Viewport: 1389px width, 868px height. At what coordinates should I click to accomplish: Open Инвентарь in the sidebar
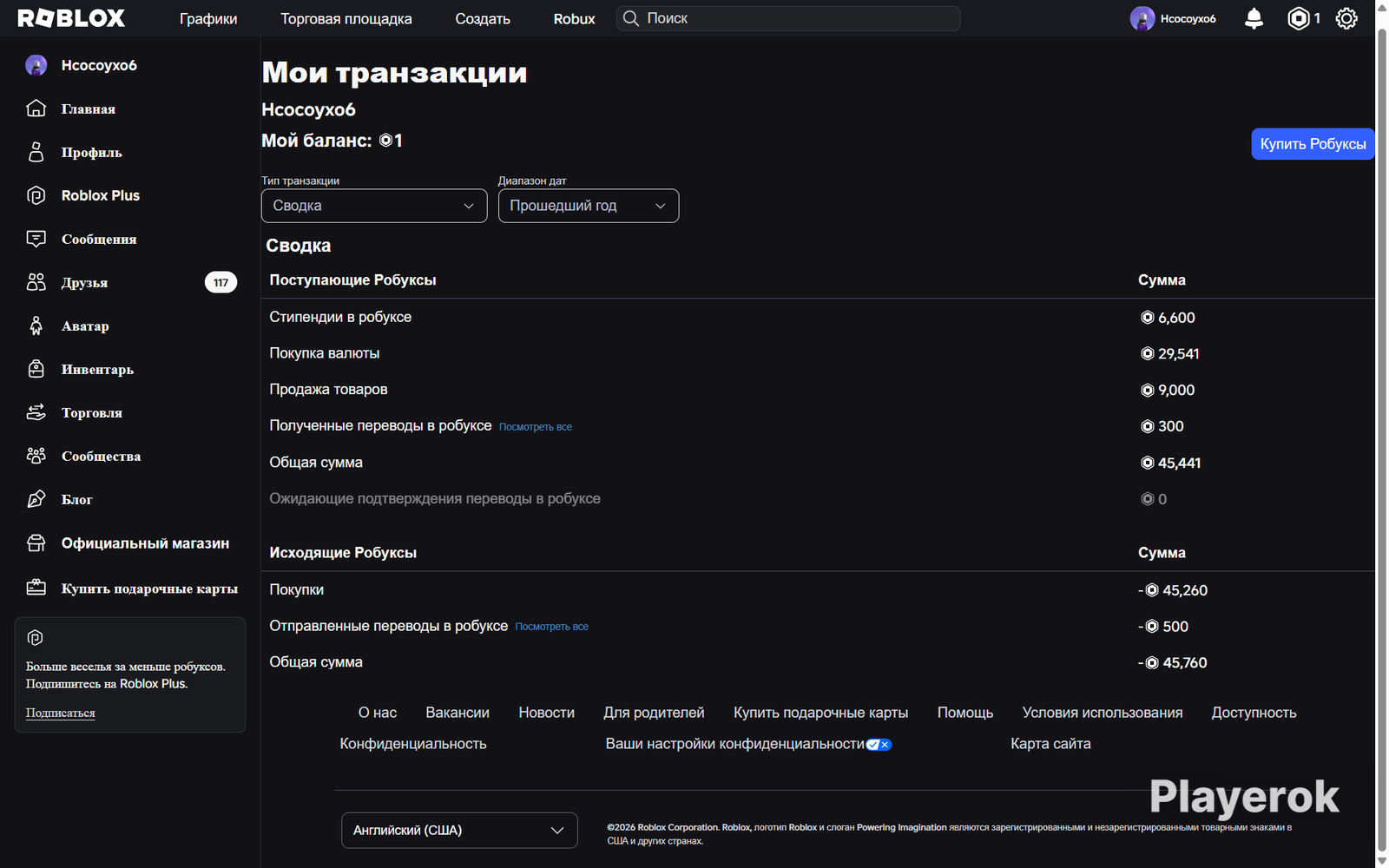97,369
